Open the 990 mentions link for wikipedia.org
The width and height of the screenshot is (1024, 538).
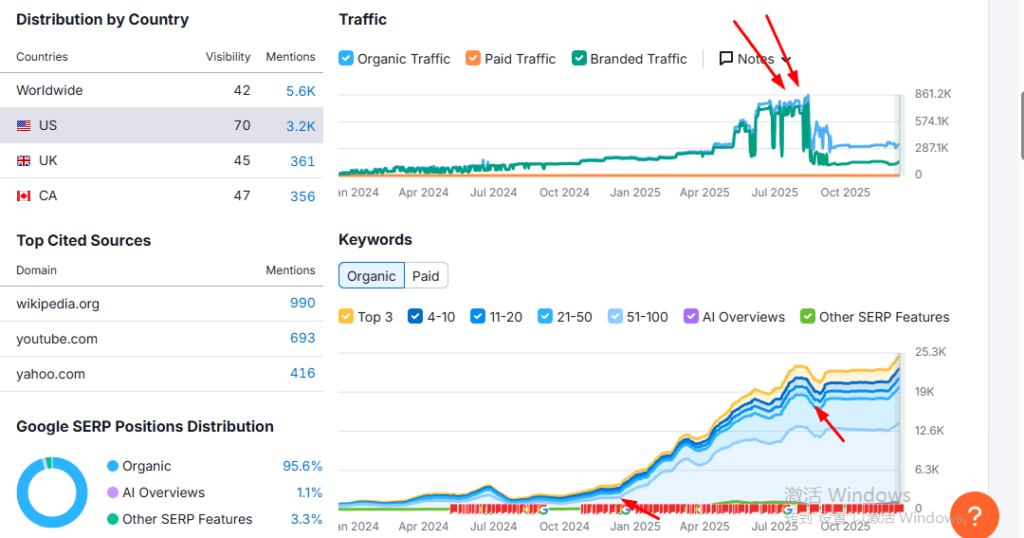click(302, 303)
